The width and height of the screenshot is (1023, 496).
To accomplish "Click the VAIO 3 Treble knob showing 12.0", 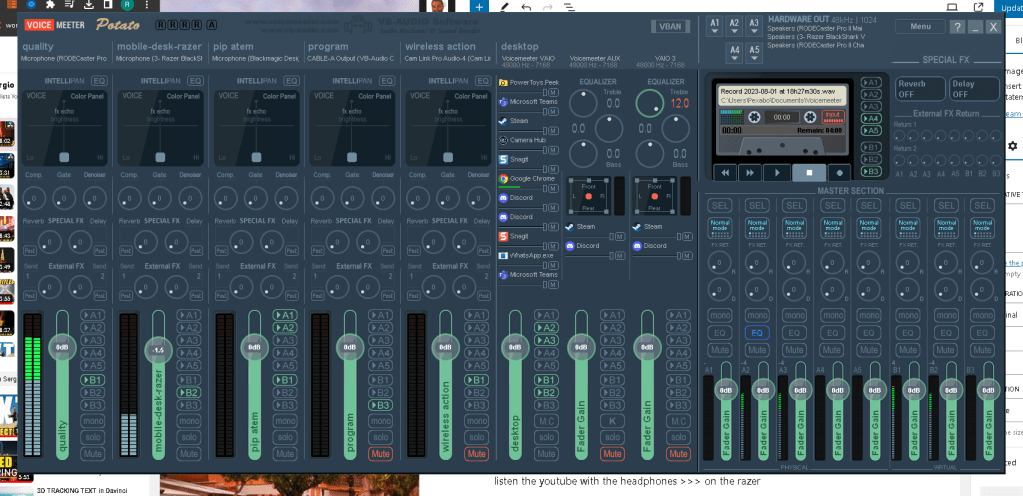I will (648, 103).
